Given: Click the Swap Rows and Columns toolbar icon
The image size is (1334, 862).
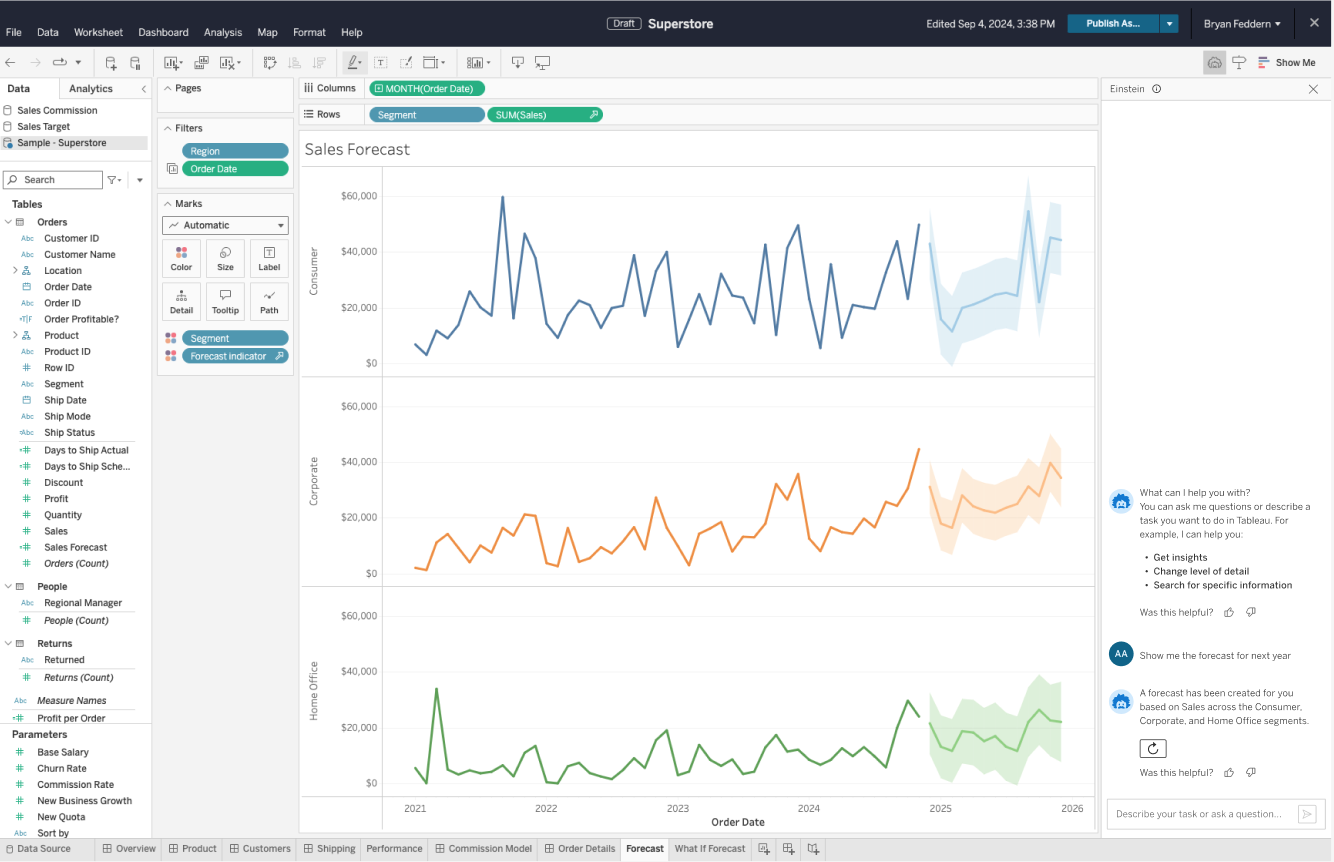Looking at the screenshot, I should pos(269,62).
